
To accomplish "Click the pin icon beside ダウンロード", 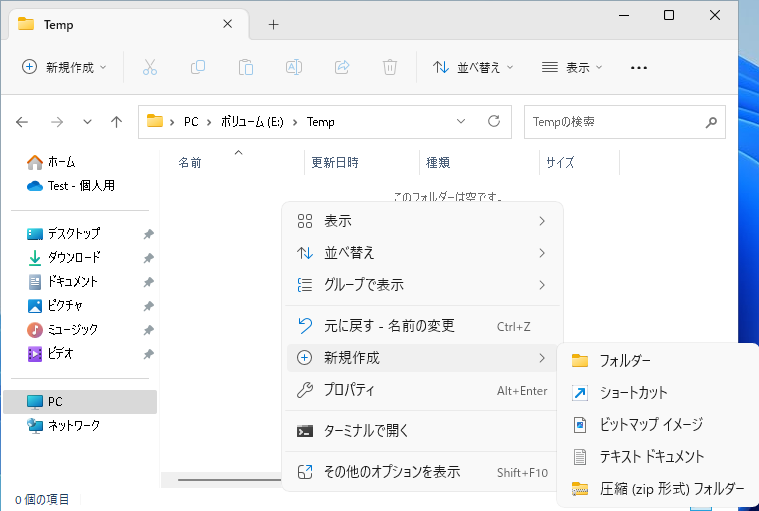I will point(149,258).
